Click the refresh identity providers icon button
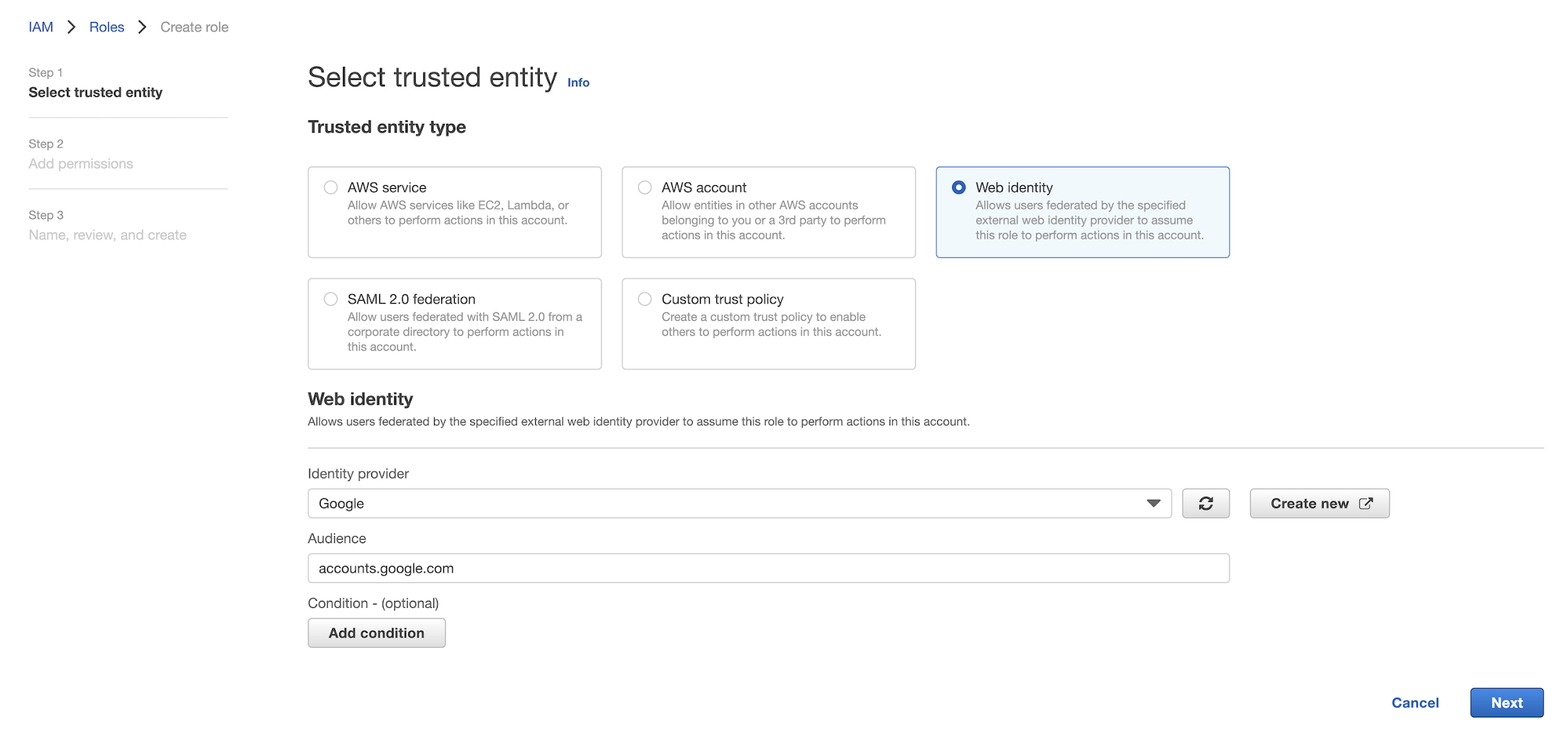The height and width of the screenshot is (732, 1568). pyautogui.click(x=1205, y=503)
